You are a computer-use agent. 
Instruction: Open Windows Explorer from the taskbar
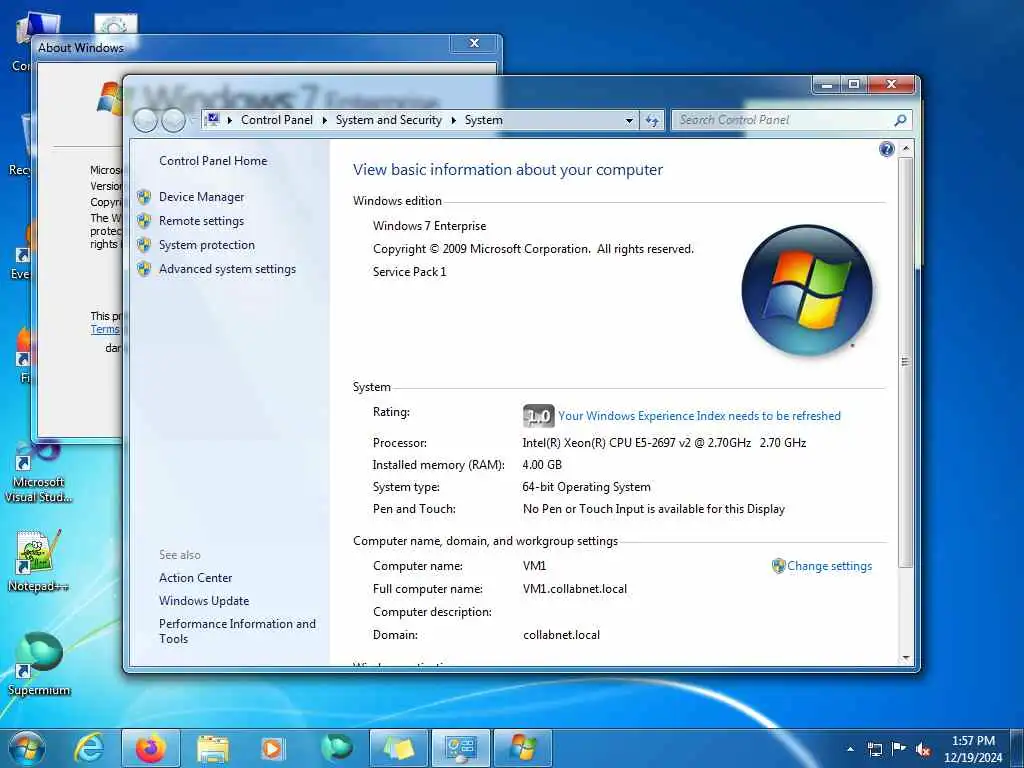[212, 749]
